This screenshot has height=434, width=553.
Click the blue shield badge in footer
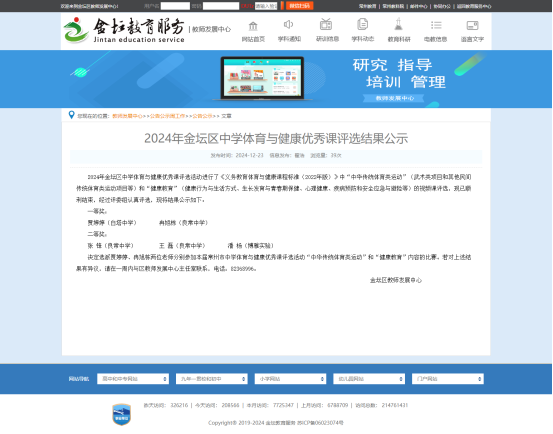click(x=122, y=414)
